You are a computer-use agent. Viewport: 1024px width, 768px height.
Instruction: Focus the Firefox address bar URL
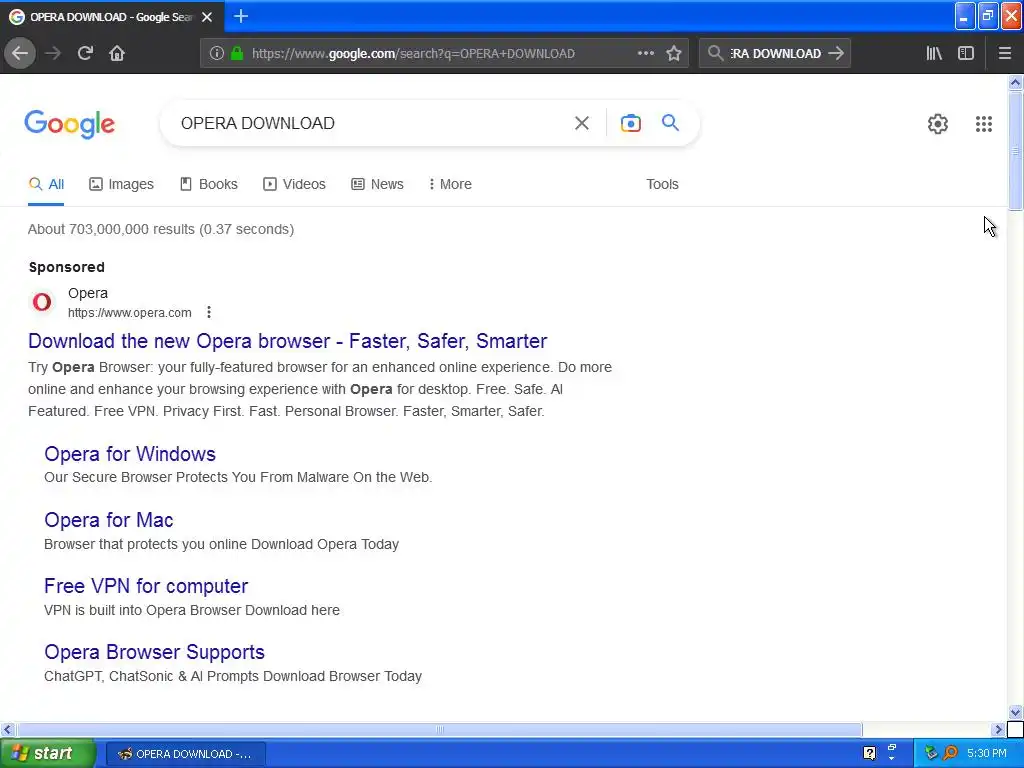413,53
